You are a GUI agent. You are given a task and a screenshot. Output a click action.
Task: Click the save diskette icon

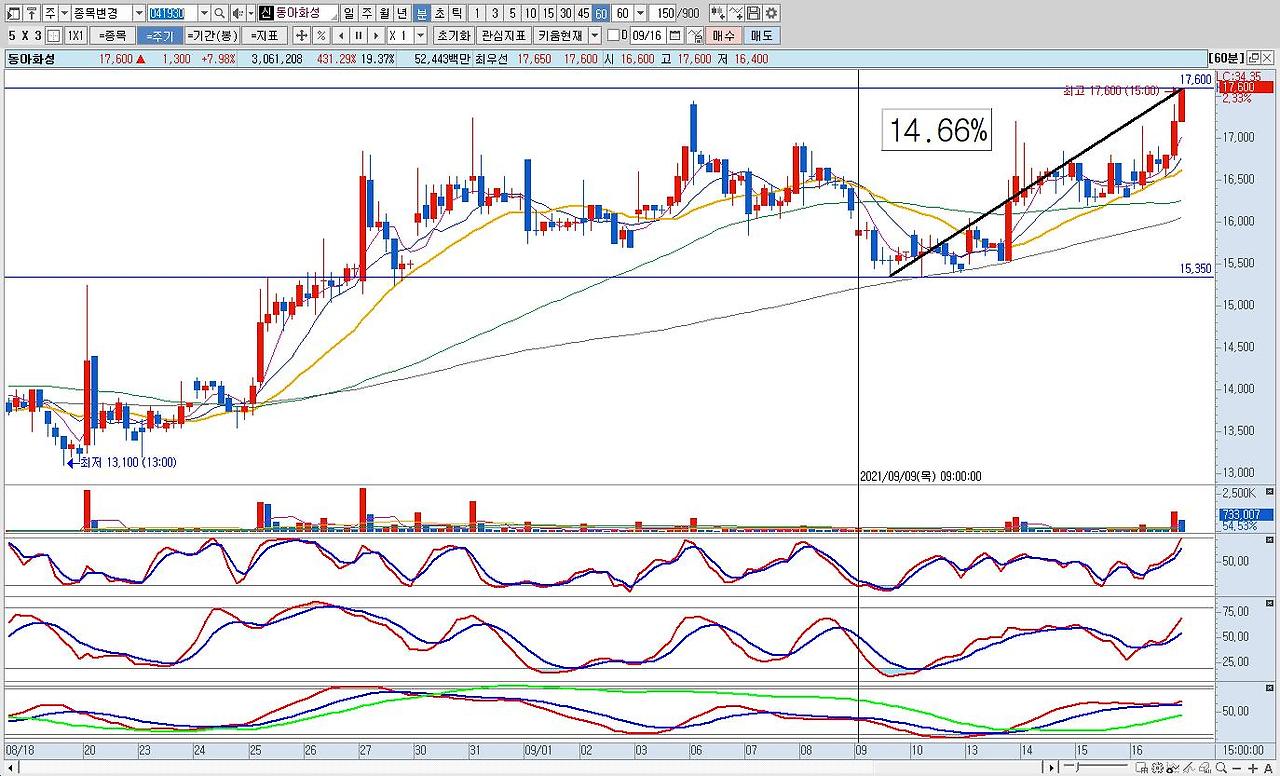(753, 13)
